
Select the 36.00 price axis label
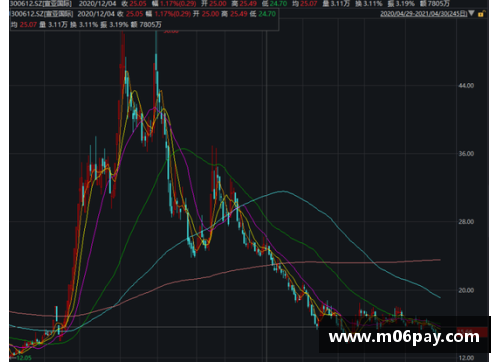[x=466, y=154]
